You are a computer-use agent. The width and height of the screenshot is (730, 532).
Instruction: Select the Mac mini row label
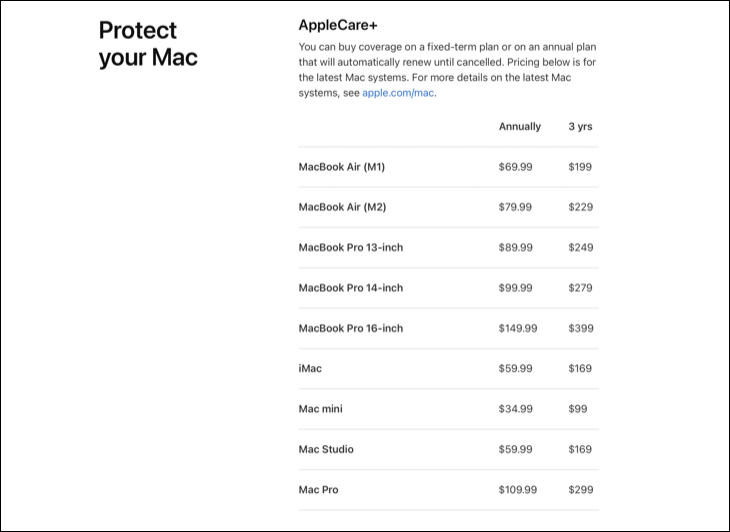[x=320, y=409]
